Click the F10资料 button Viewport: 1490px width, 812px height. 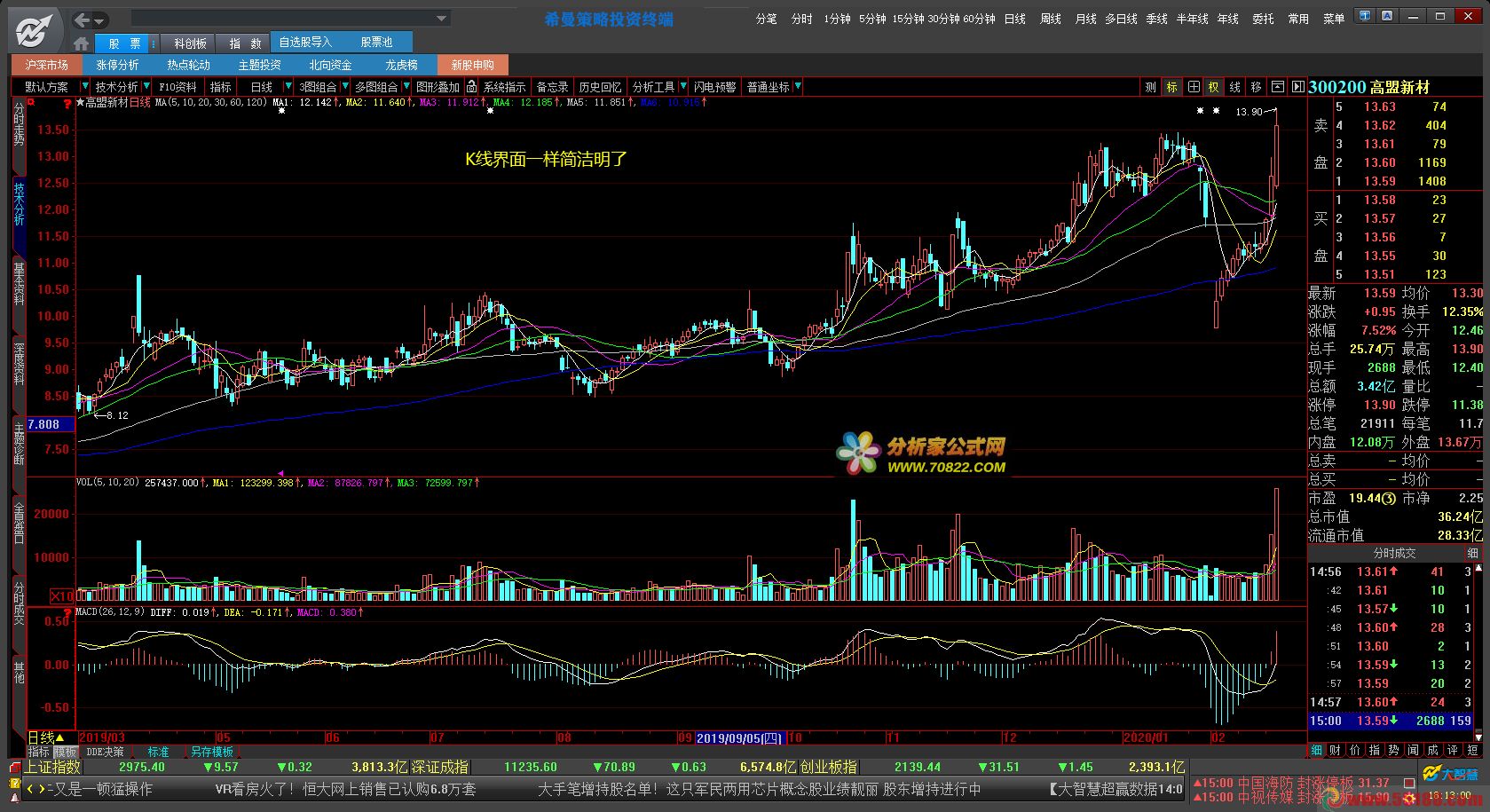coord(177,86)
